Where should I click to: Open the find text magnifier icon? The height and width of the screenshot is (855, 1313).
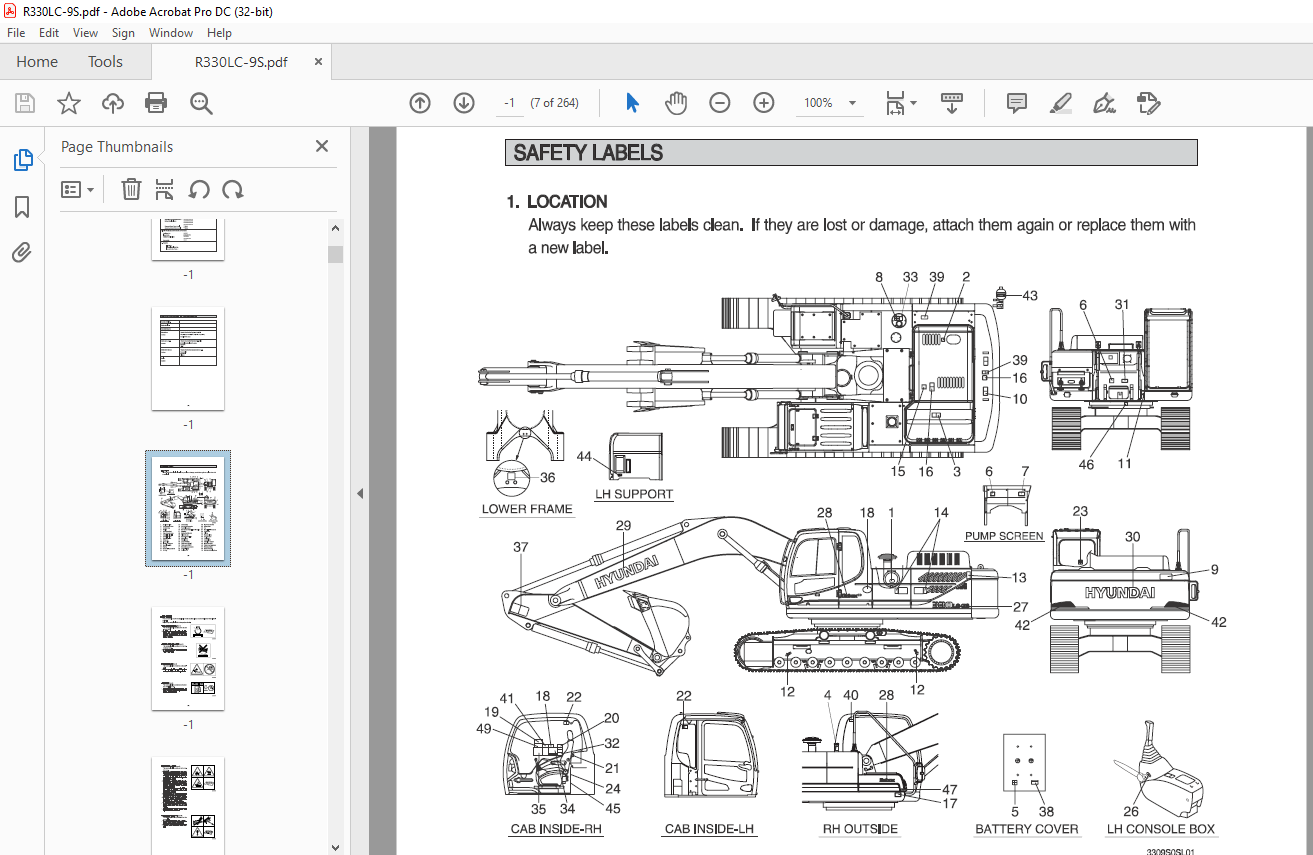point(201,103)
